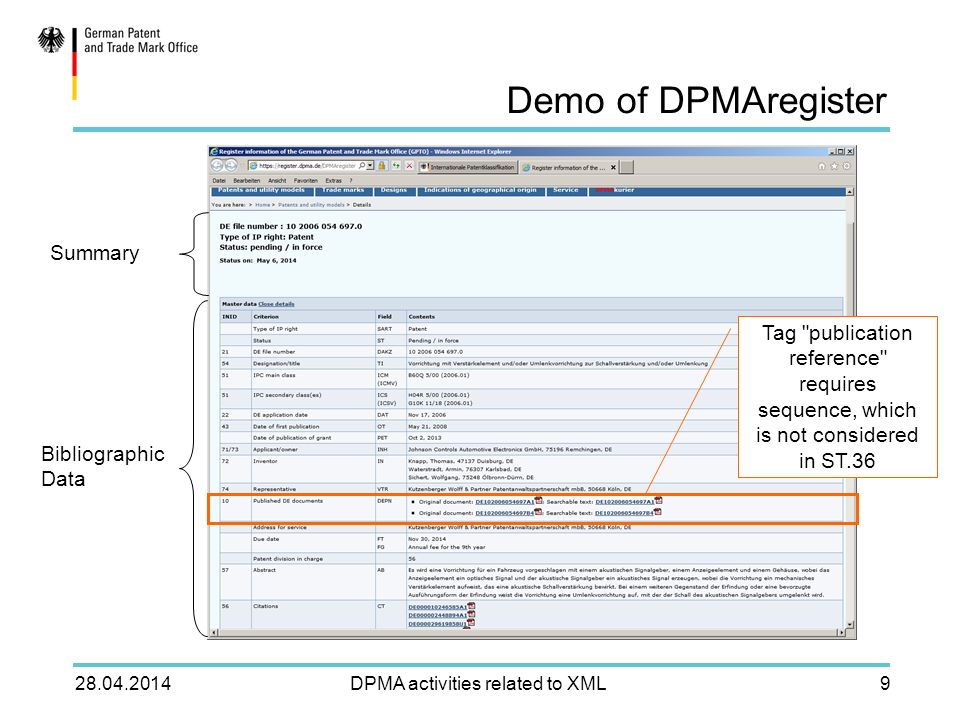
Task: Click the 'Published DE documents' criterion cell
Action: 288,501
